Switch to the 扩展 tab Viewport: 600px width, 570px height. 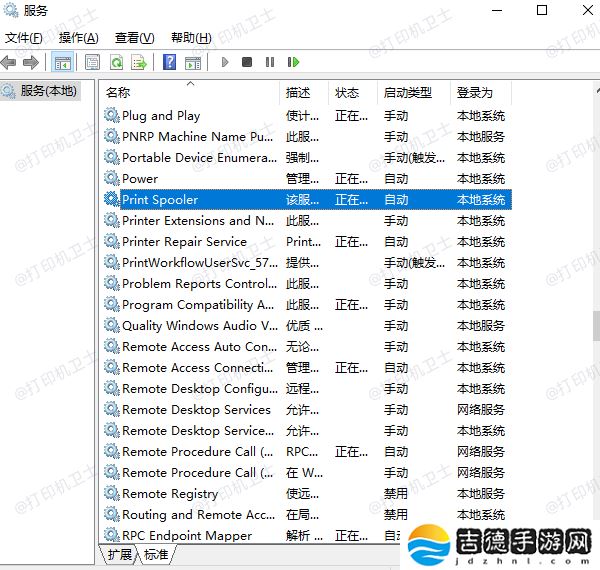click(x=119, y=554)
